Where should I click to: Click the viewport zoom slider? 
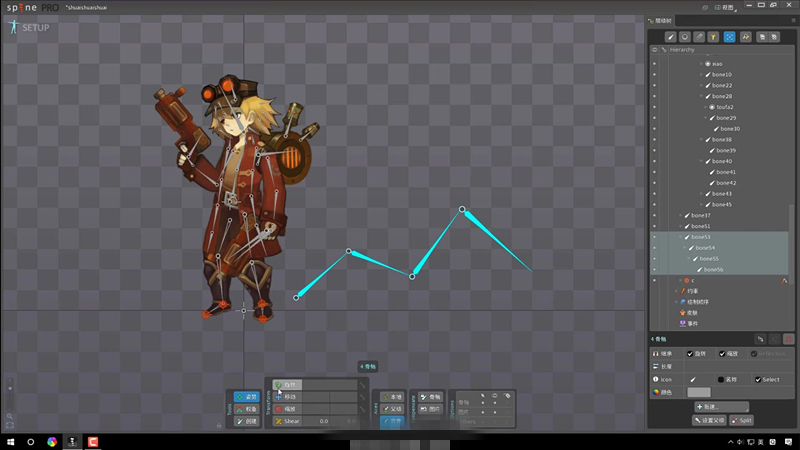point(10,395)
